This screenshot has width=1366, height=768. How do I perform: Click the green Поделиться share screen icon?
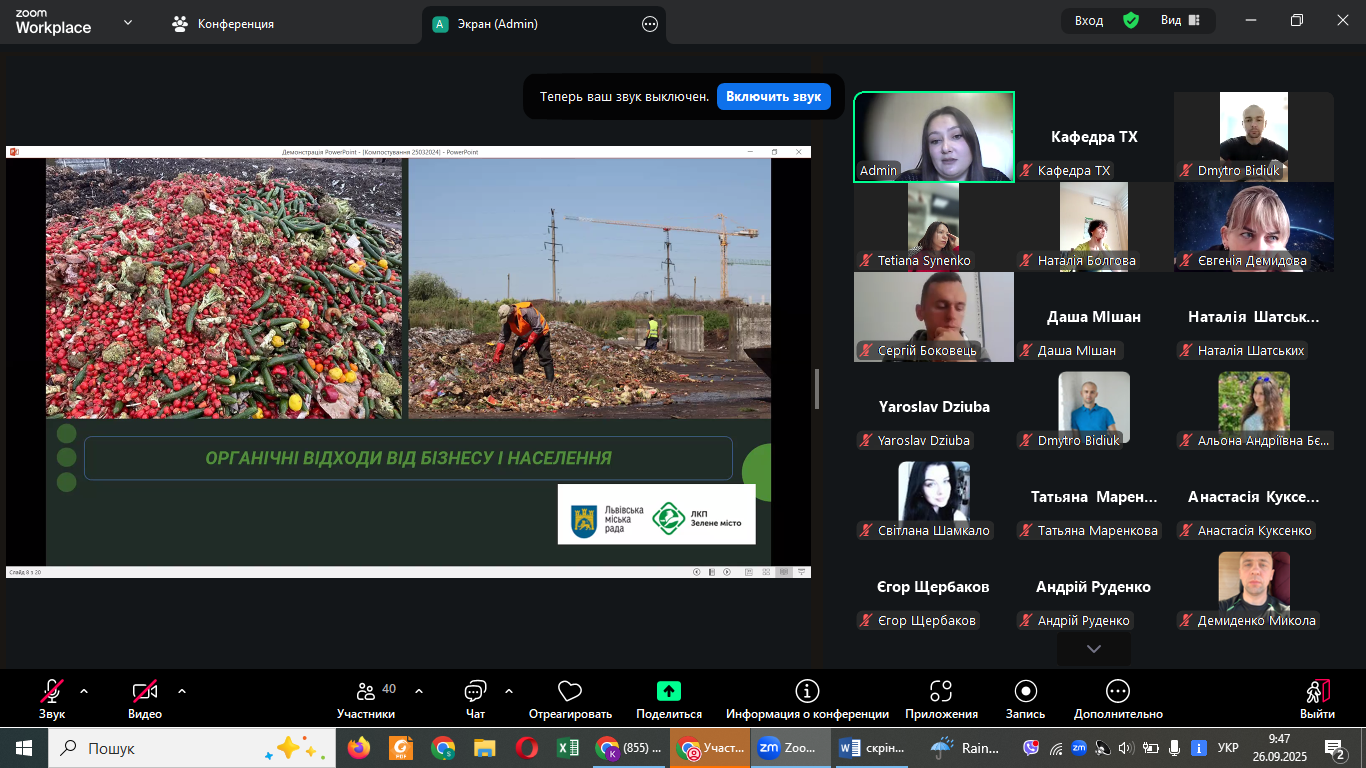pos(669,691)
